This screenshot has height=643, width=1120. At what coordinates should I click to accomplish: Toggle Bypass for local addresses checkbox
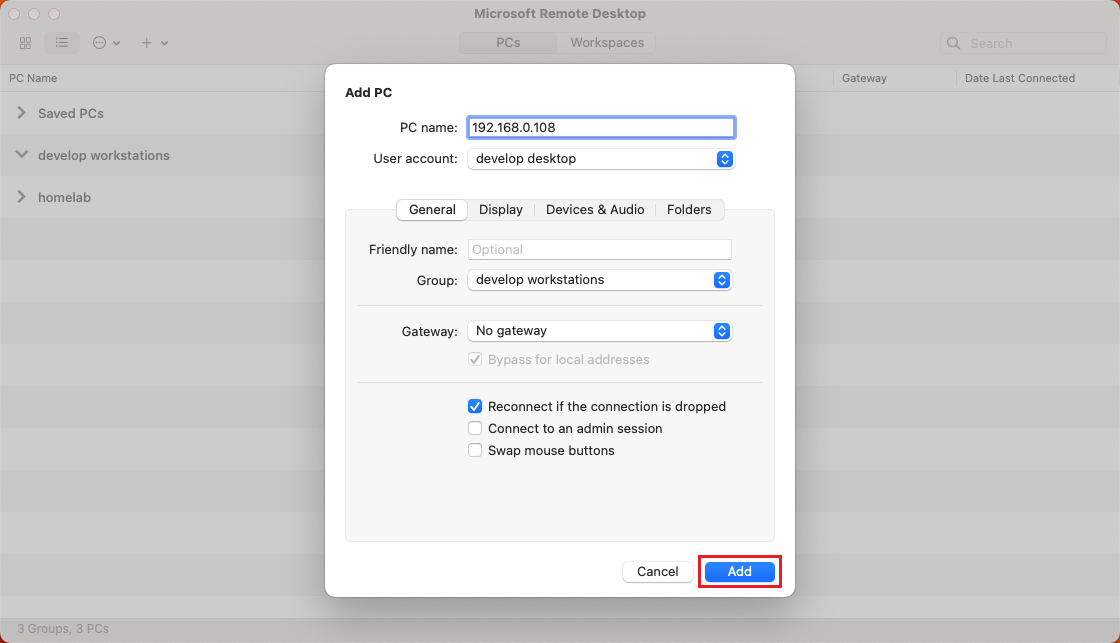click(x=475, y=359)
